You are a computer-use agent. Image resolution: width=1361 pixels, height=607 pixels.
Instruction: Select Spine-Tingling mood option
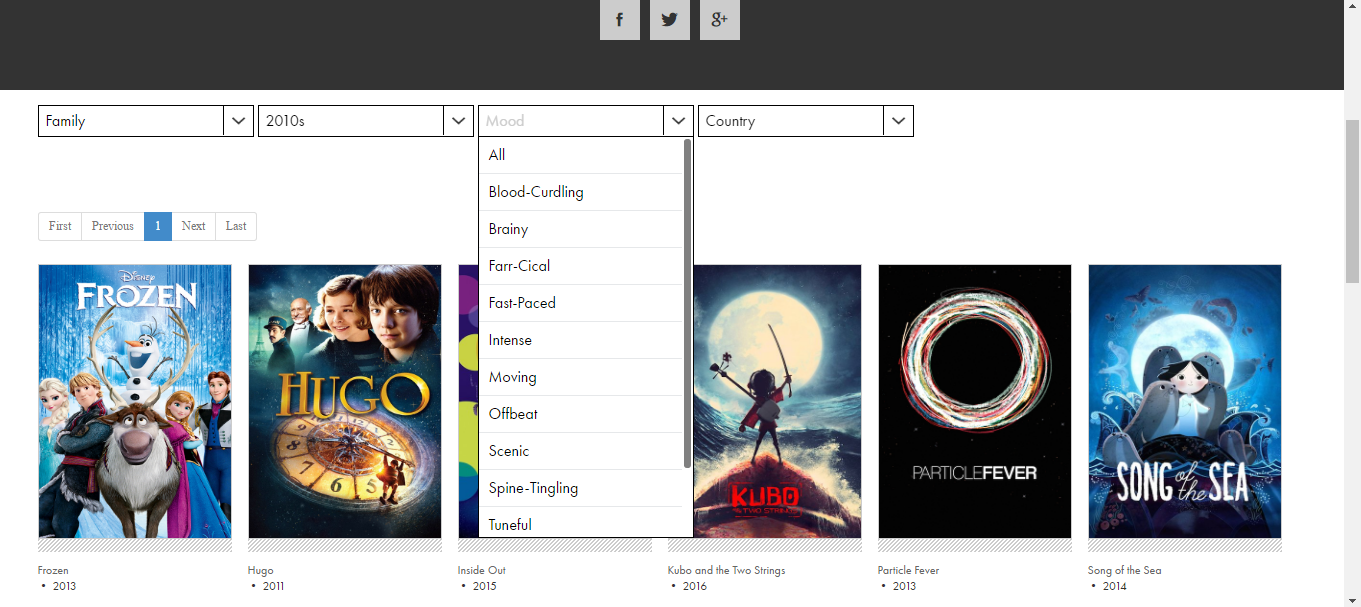pyautogui.click(x=533, y=488)
